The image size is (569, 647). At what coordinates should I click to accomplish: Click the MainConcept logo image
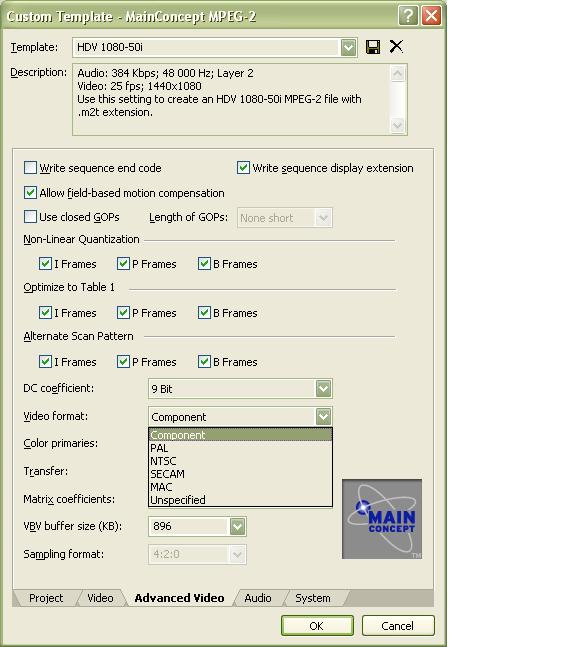382,519
